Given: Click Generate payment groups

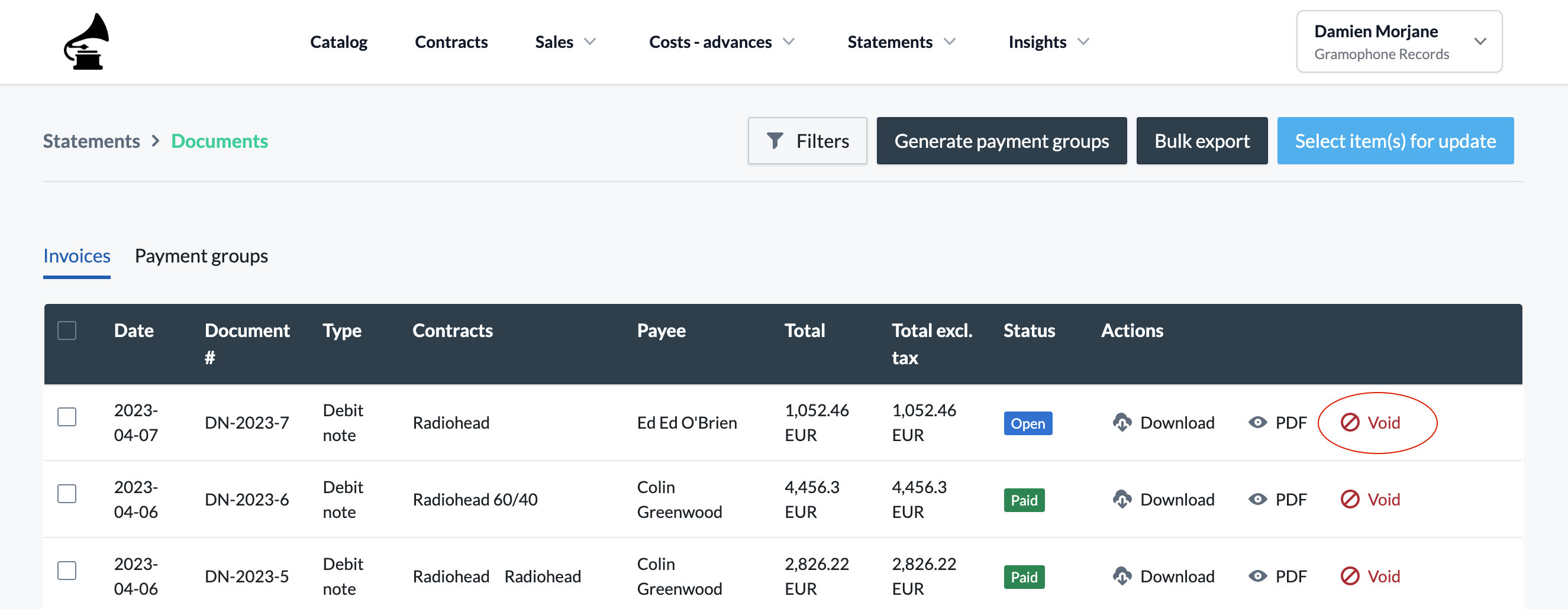Looking at the screenshot, I should tap(1001, 141).
